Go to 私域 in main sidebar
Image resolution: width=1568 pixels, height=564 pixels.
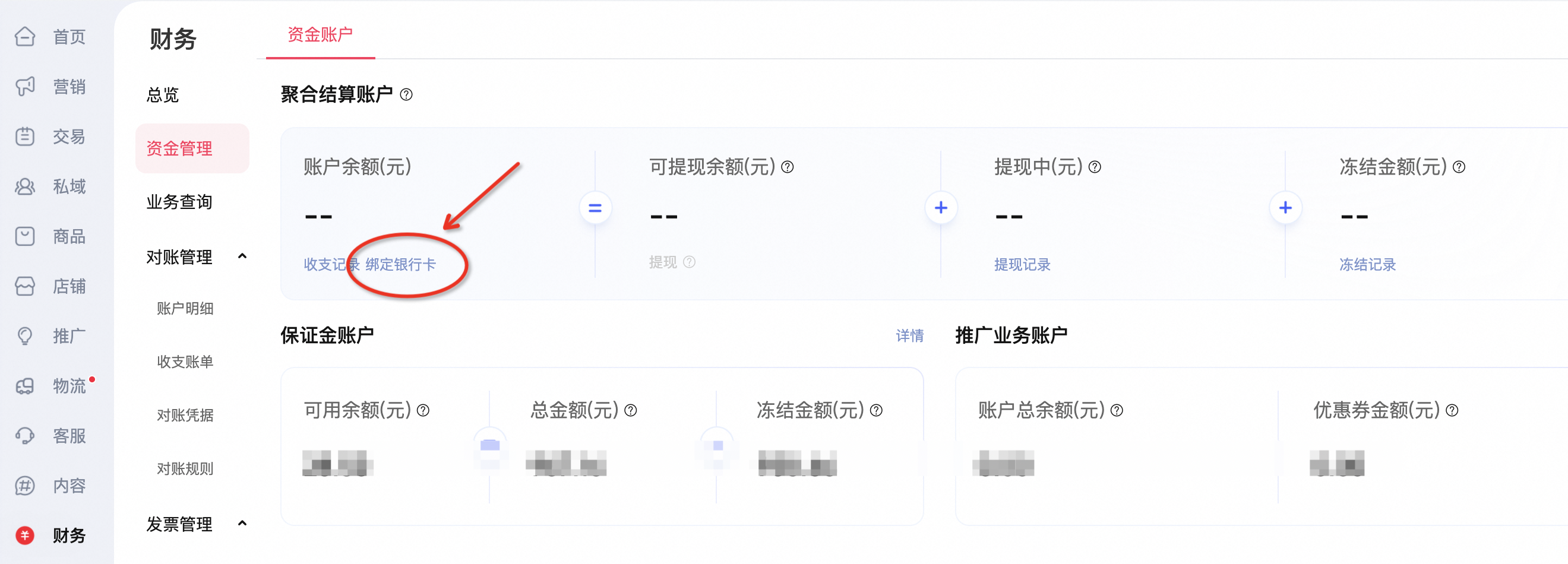69,187
